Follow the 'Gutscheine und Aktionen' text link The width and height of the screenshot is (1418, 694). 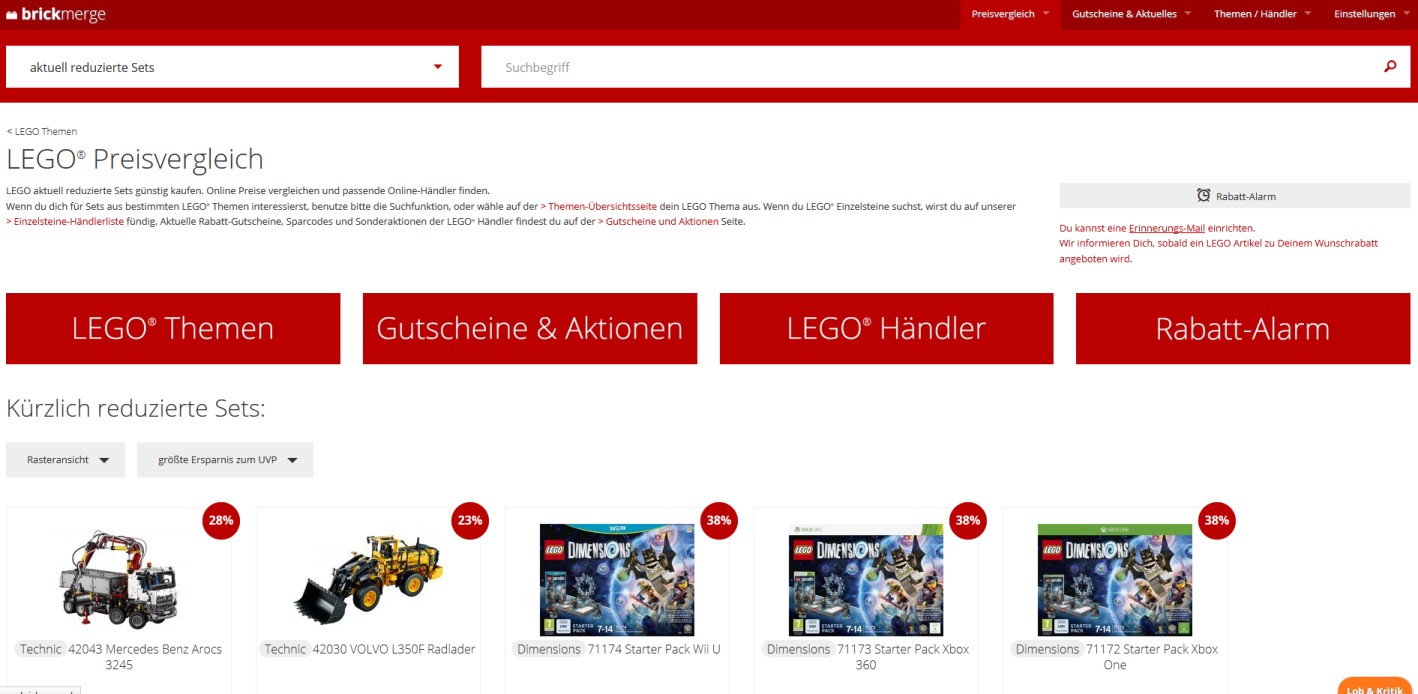click(x=658, y=221)
